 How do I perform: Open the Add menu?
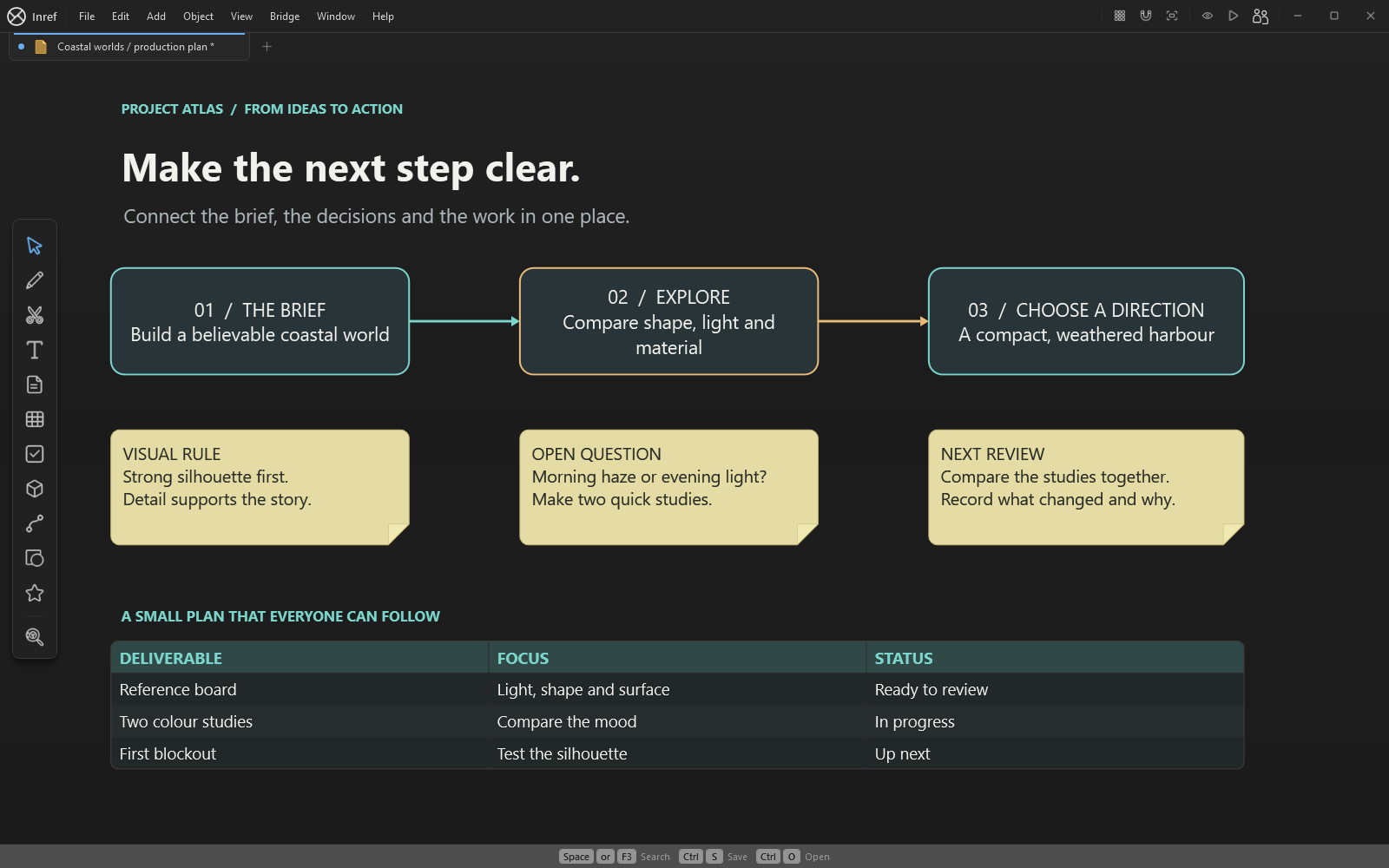click(x=156, y=16)
